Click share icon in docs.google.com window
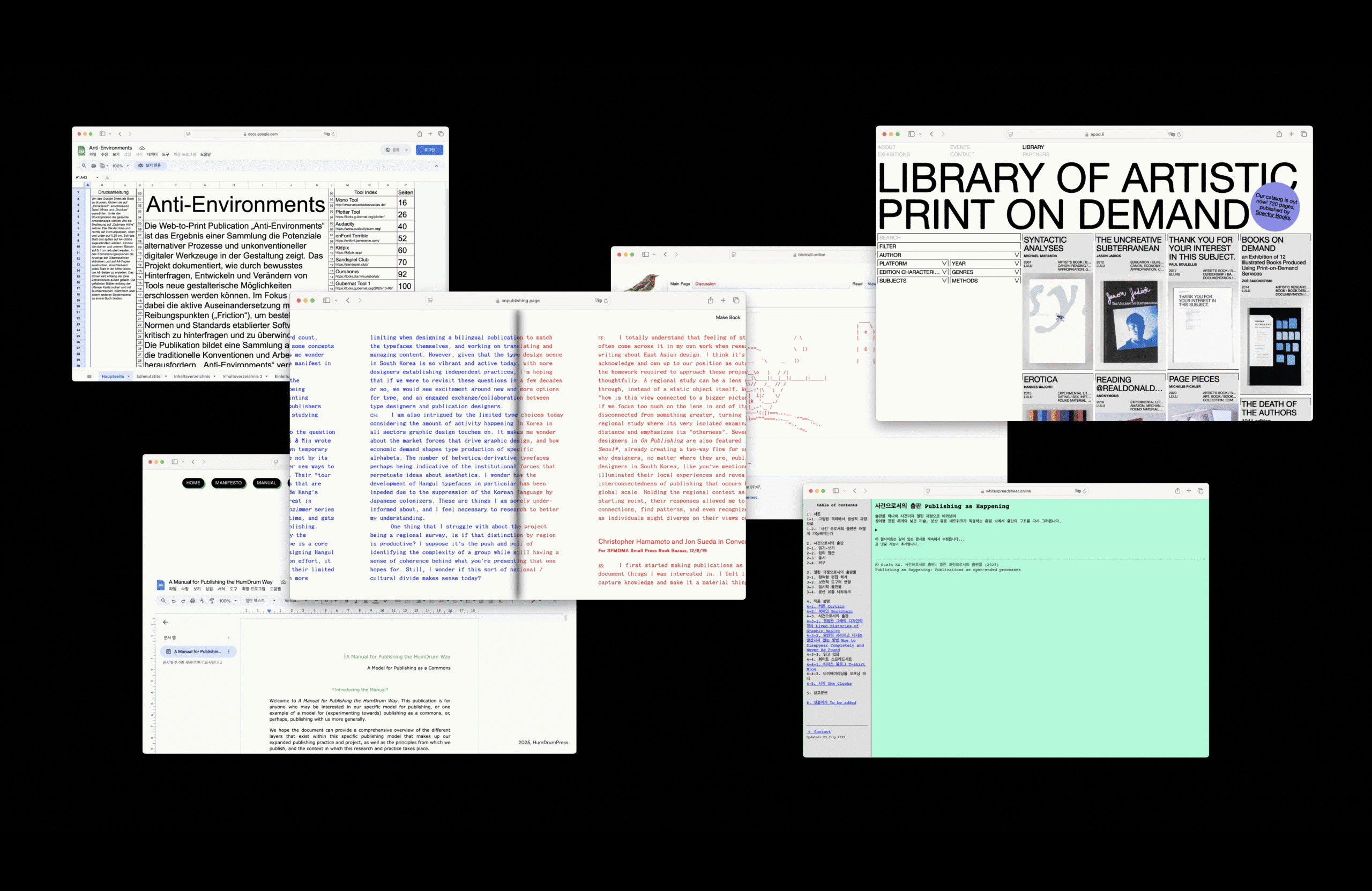This screenshot has width=1372, height=891. tap(420, 134)
